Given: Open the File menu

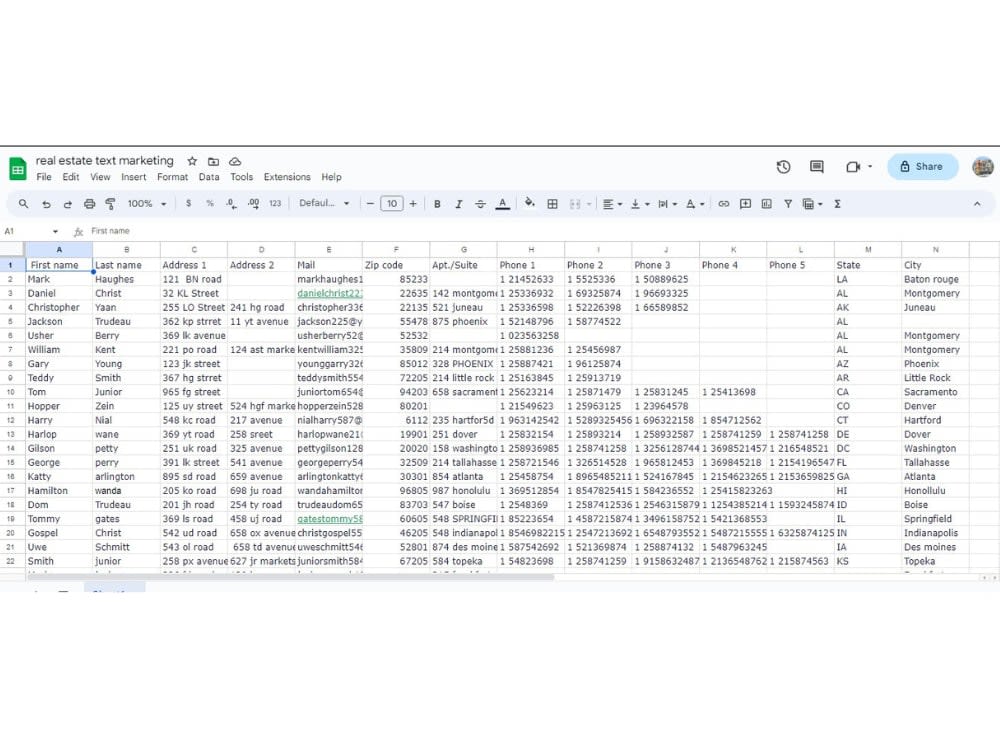Looking at the screenshot, I should click(44, 177).
